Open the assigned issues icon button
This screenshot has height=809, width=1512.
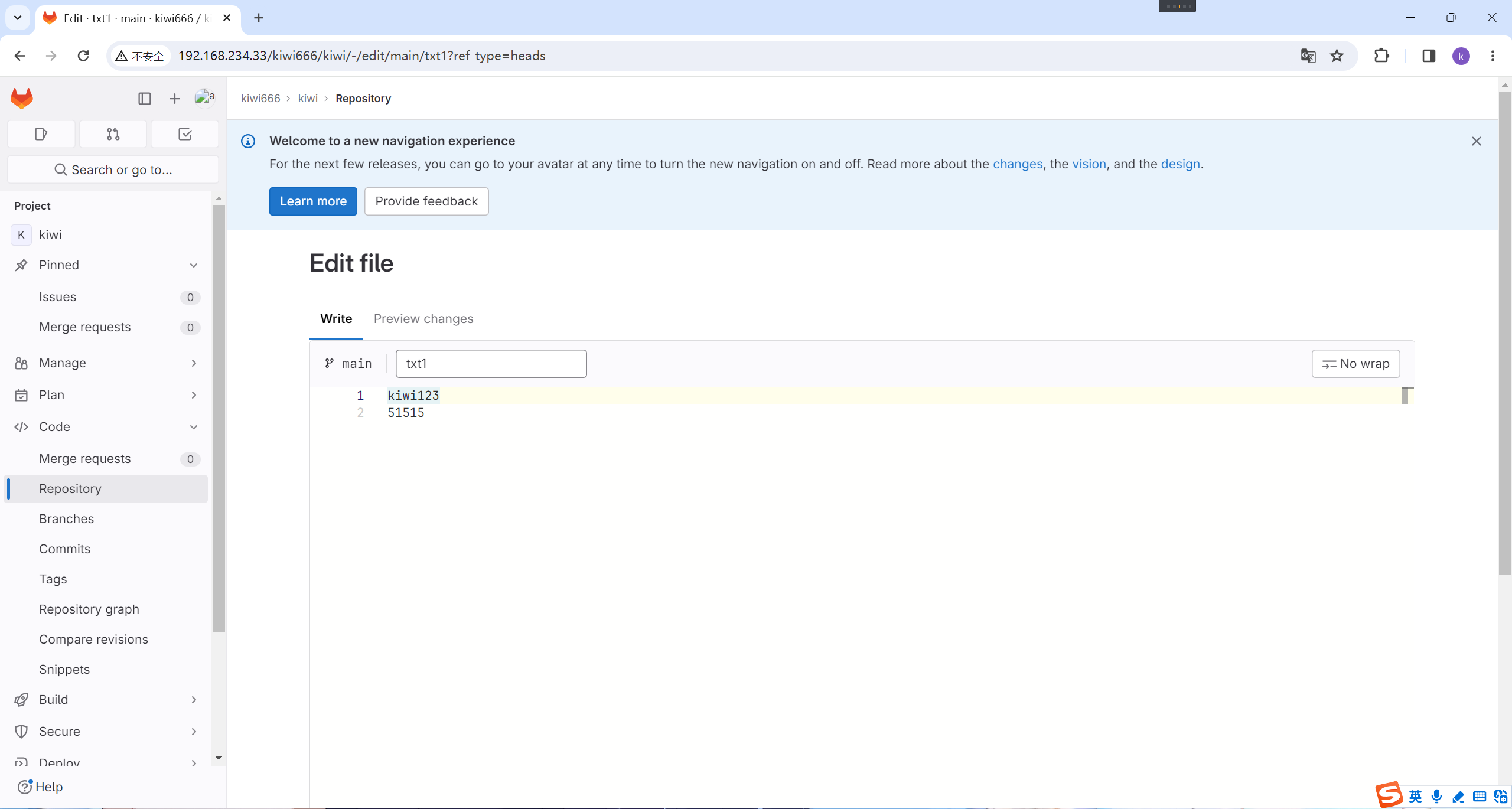[x=41, y=134]
